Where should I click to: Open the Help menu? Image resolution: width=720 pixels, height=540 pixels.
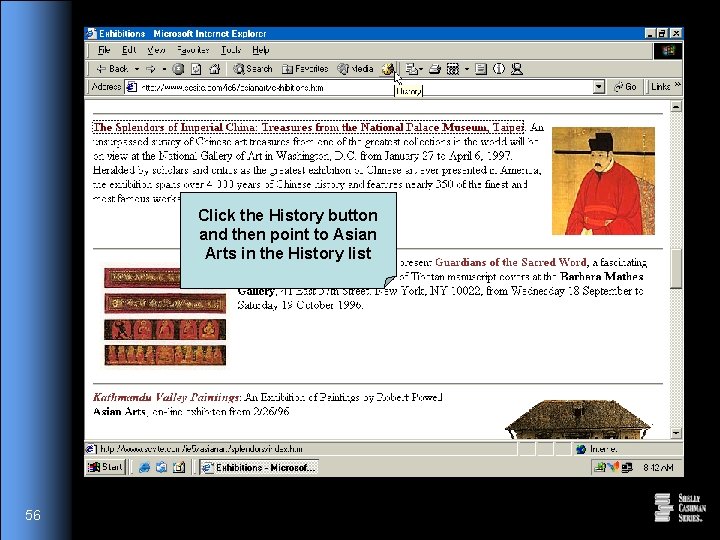point(260,50)
